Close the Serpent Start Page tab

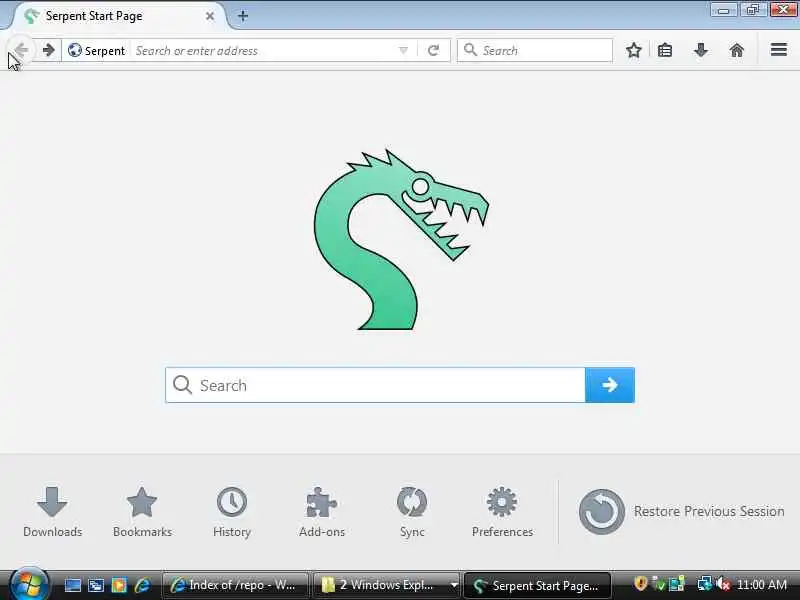[210, 16]
